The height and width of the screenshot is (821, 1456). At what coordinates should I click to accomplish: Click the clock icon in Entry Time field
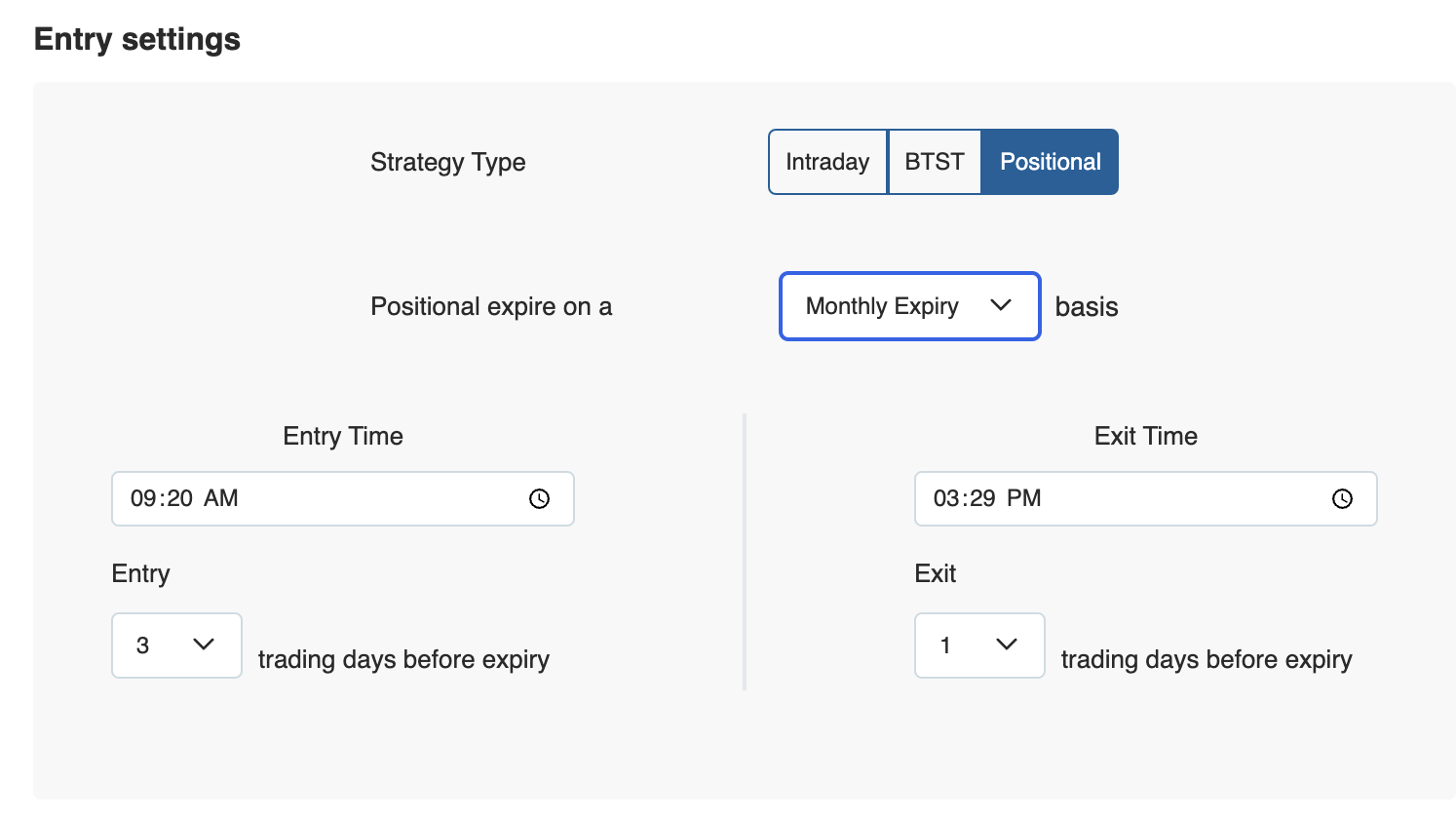[x=539, y=498]
